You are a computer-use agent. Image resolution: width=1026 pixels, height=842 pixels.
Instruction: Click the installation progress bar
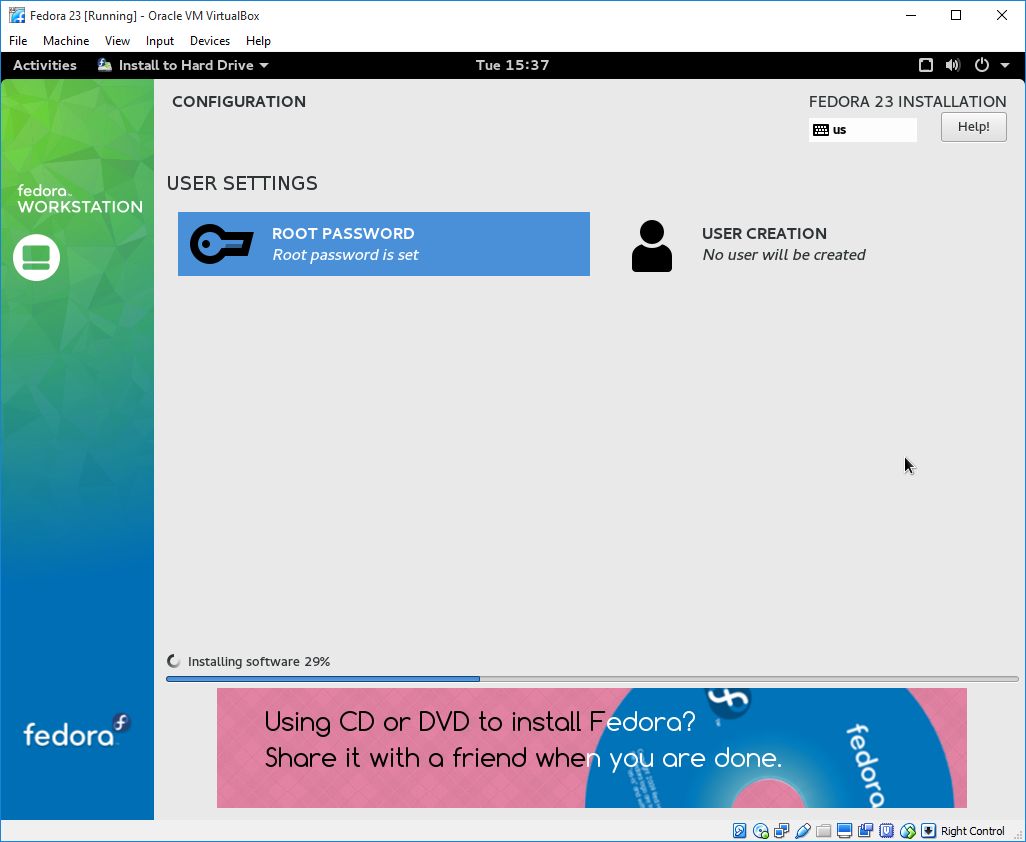pyautogui.click(x=592, y=679)
